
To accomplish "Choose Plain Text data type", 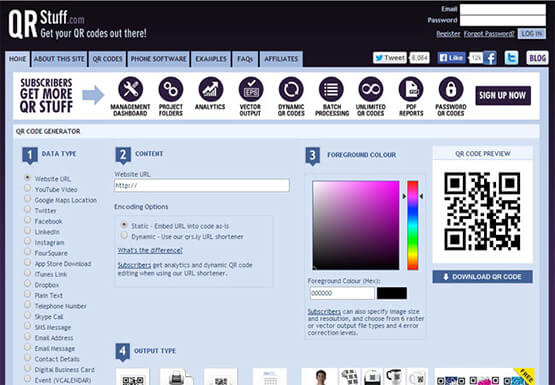I will tap(28, 294).
